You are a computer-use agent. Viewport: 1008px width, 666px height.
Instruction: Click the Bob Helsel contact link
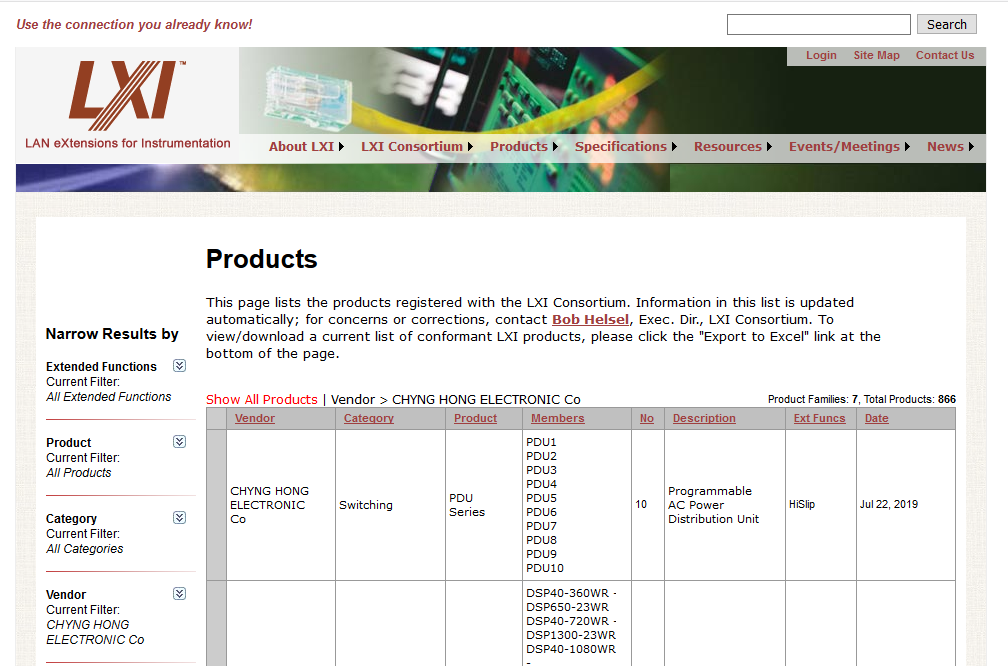[x=590, y=320]
